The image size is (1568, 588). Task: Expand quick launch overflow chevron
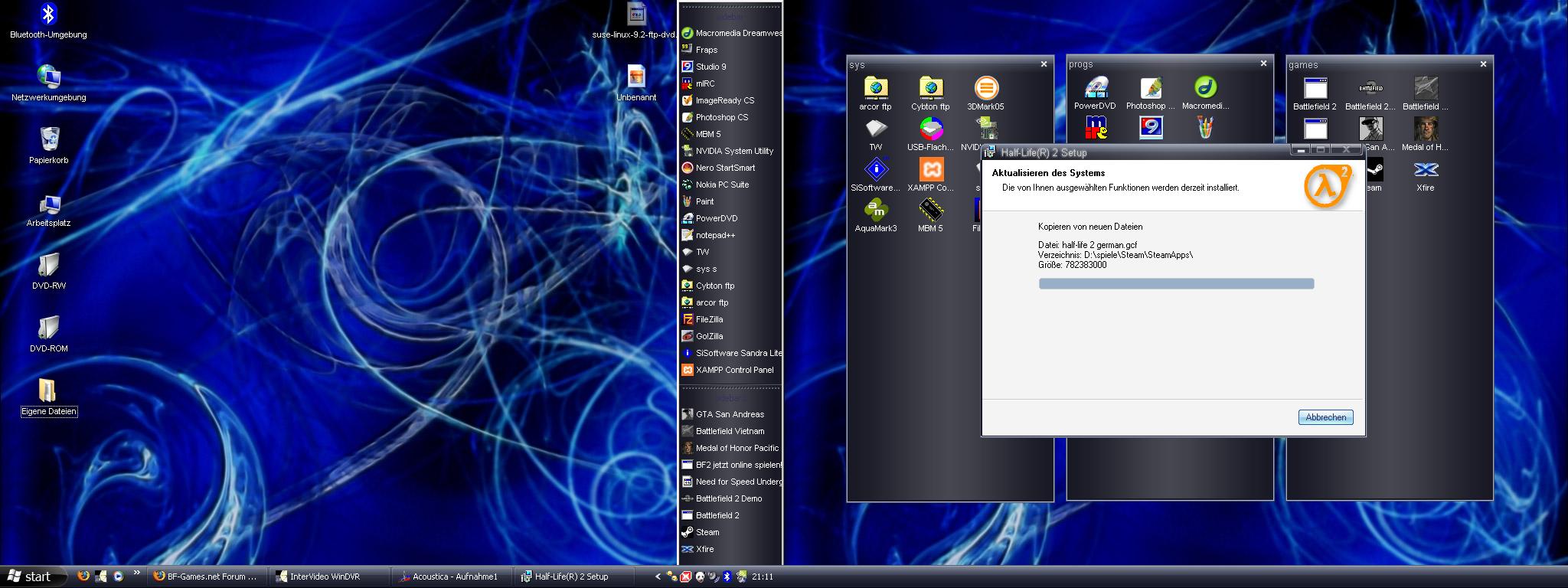(137, 573)
